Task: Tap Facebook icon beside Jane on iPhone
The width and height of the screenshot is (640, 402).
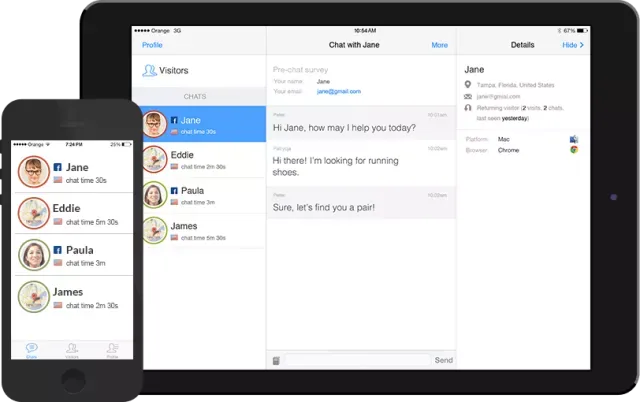Action: tap(58, 167)
